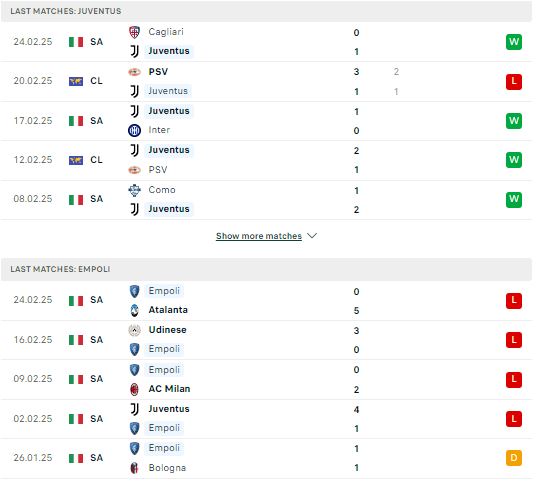Click Champions League icon for 12.02.25 match
Image resolution: width=540 pixels, height=481 pixels.
tap(76, 160)
